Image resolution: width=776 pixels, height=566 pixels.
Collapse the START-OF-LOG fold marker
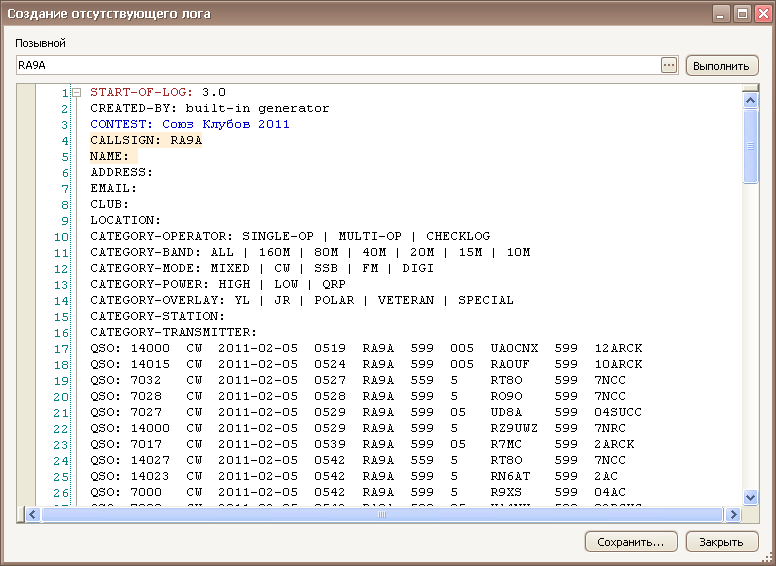(76, 92)
